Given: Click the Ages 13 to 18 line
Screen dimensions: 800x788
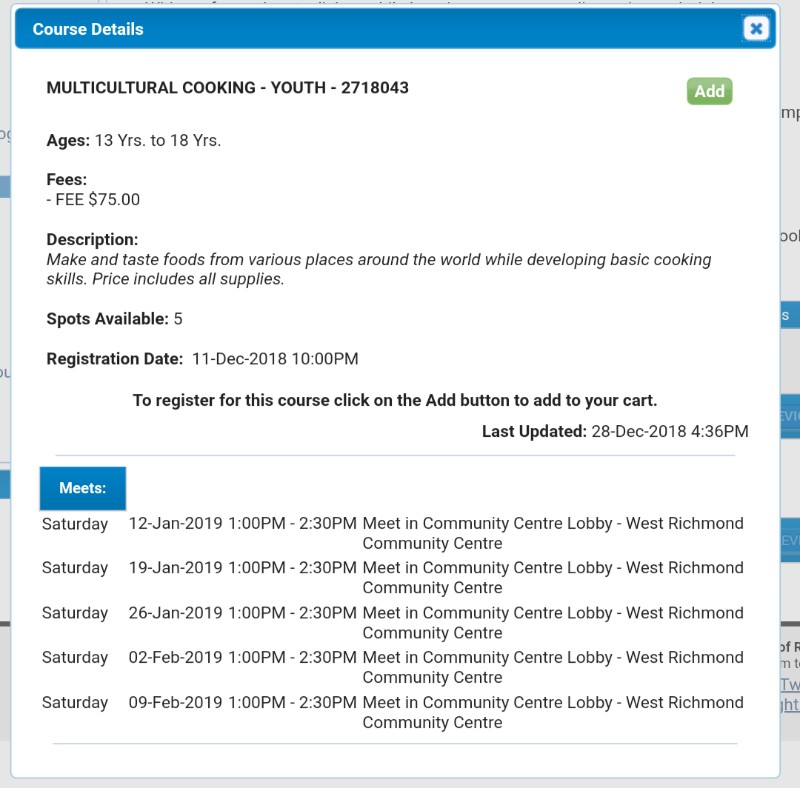Looking at the screenshot, I should click(134, 140).
